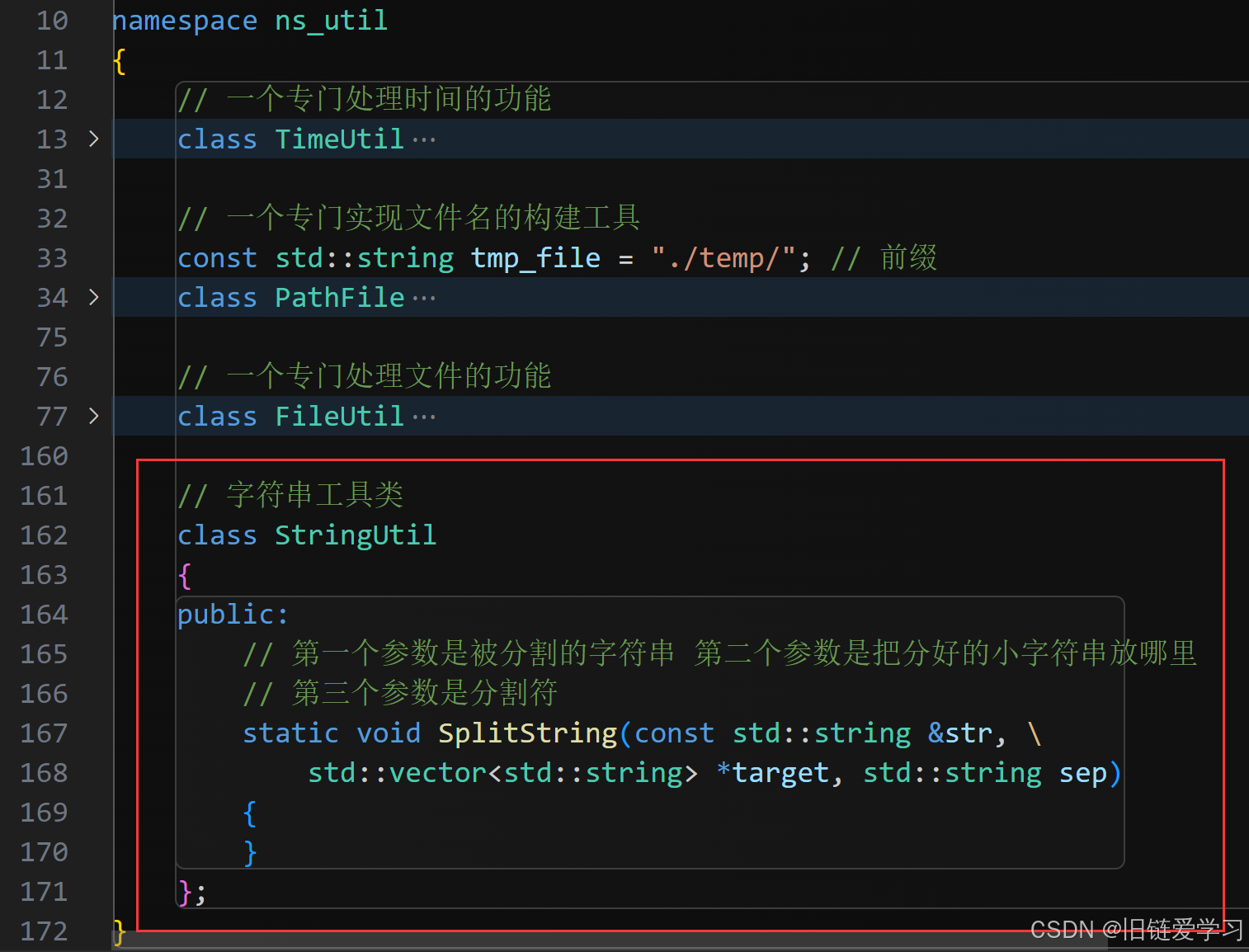
Task: Click the '*target' parameter on line 168
Action: click(773, 773)
